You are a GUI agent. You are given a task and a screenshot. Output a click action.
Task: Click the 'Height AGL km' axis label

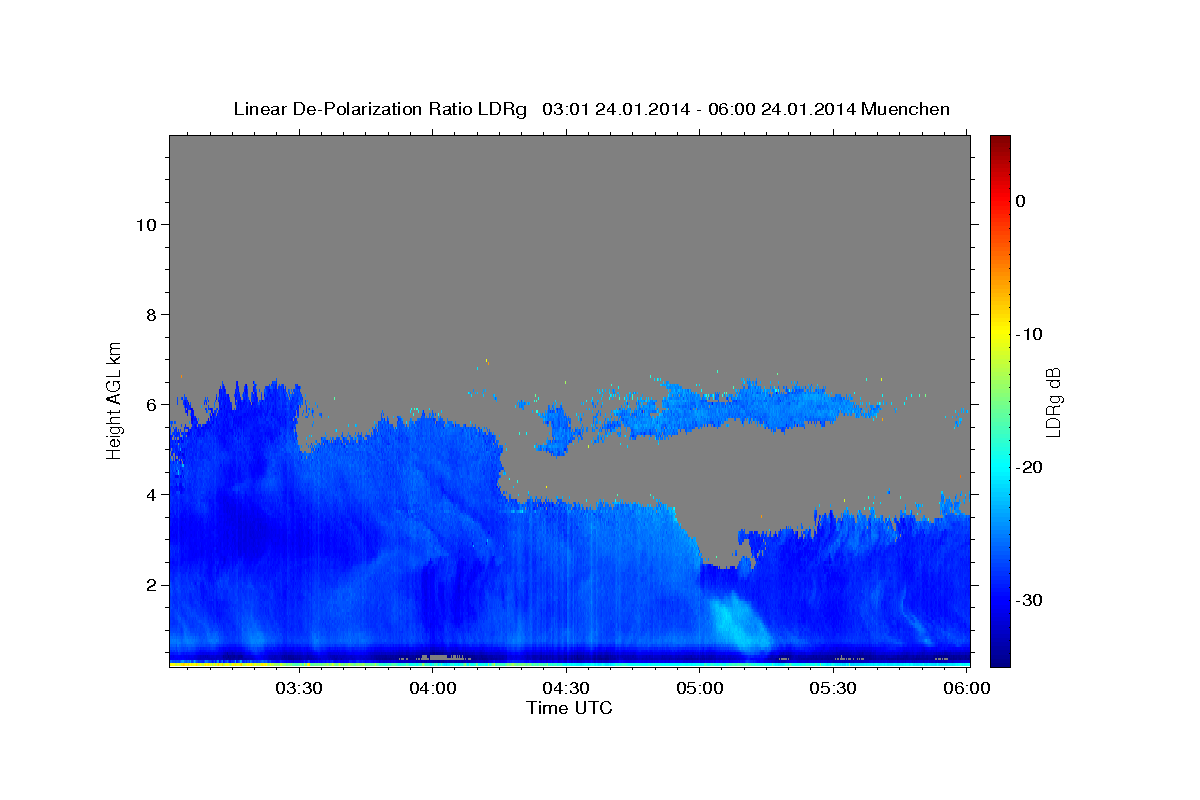(x=114, y=399)
